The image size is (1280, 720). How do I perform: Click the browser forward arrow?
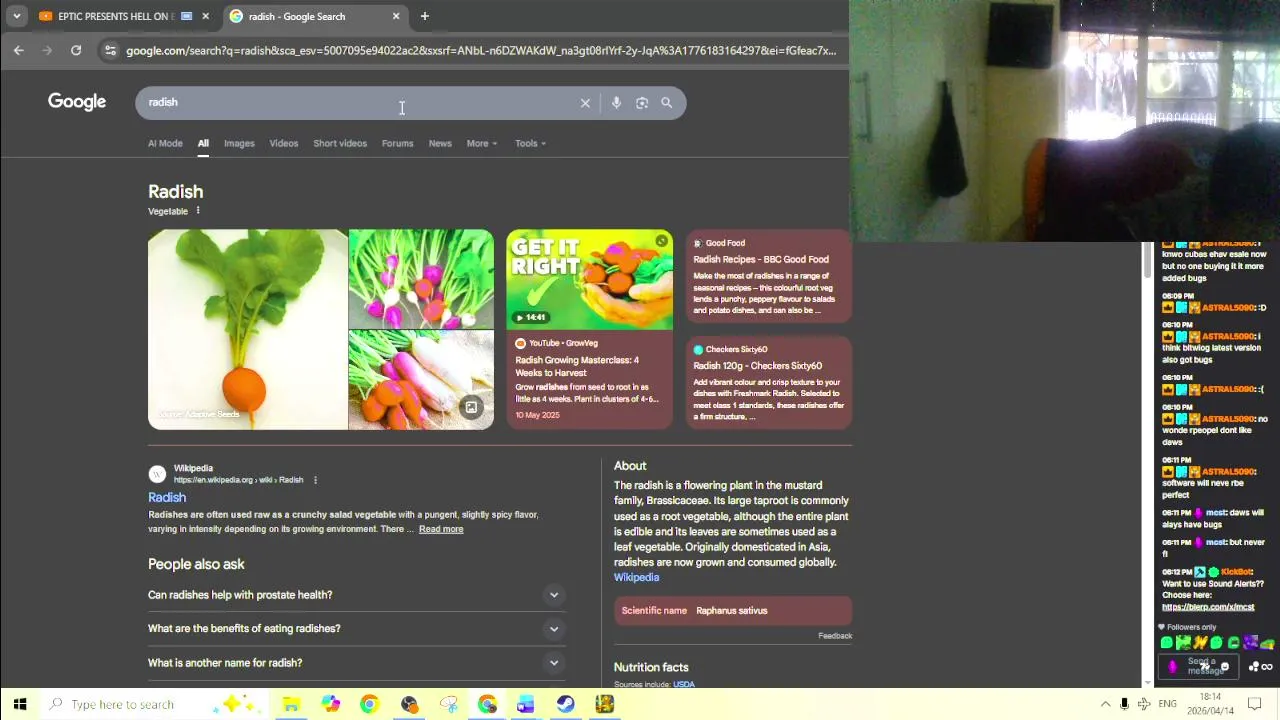(47, 50)
